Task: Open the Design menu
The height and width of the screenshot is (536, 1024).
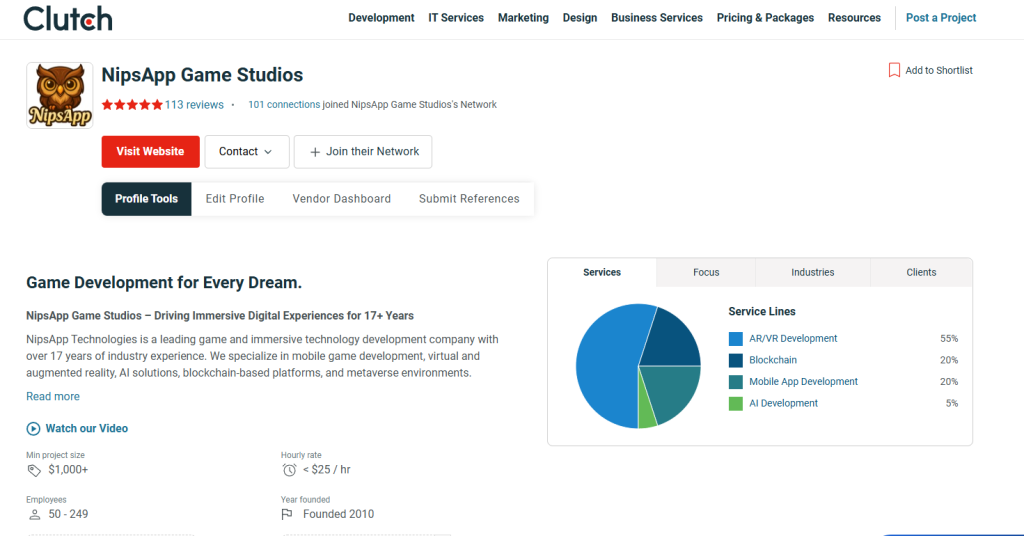Action: pos(580,18)
